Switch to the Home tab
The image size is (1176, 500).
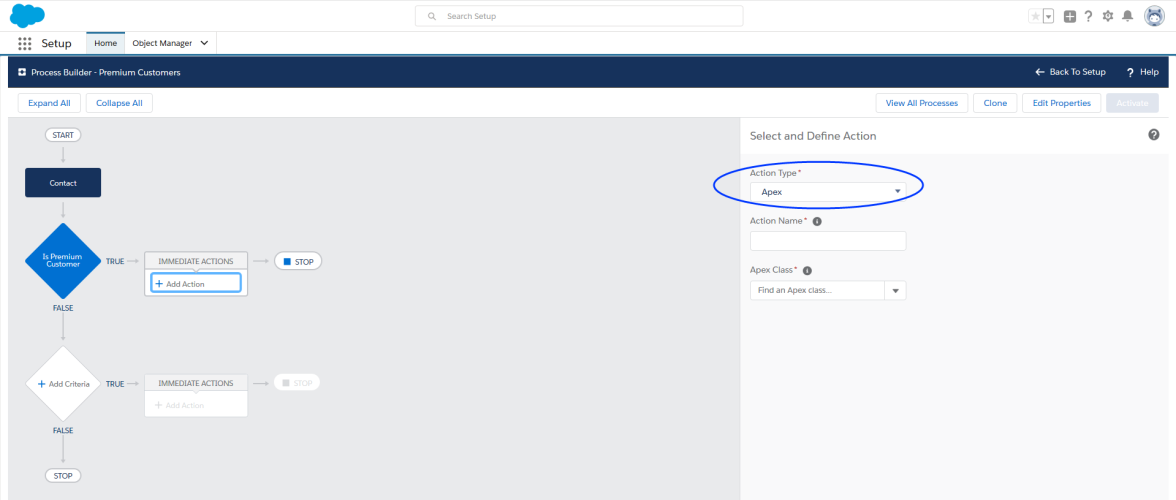pyautogui.click(x=105, y=43)
